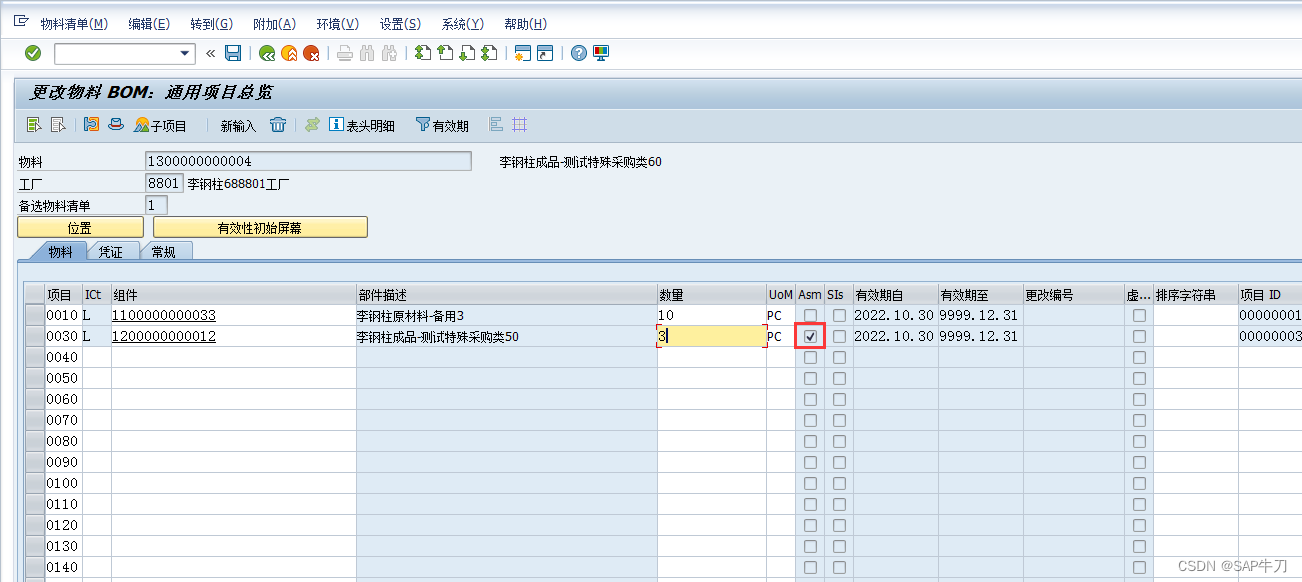Click the Delete trash can icon
1302x582 pixels.
278,125
